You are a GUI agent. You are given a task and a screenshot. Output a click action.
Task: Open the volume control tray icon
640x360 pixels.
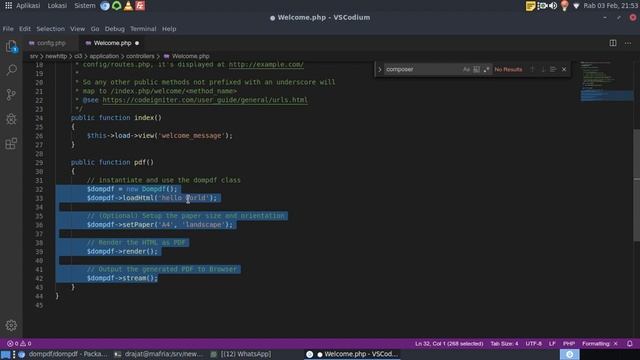coord(553,6)
